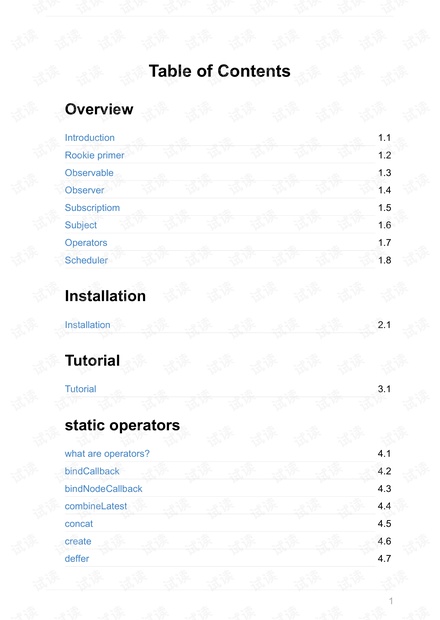Select the Subscriptiom entry
Image resolution: width=440 pixels, height=620 pixels.
point(92,208)
